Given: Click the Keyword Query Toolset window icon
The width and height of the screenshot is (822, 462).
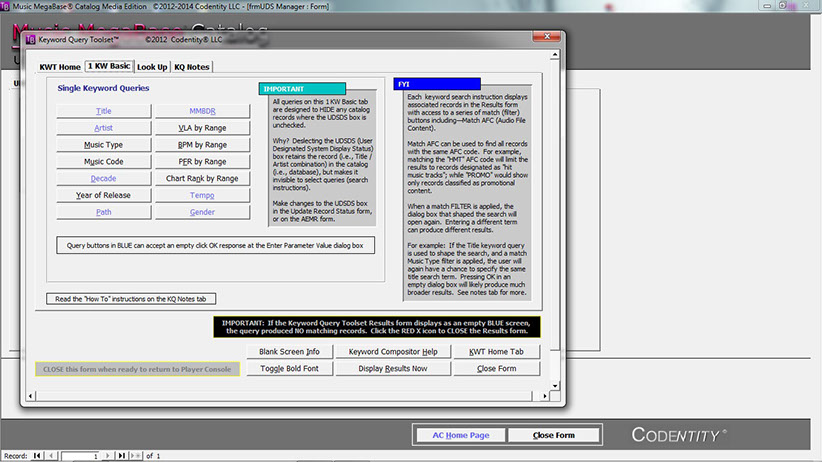Looking at the screenshot, I should 28,42.
